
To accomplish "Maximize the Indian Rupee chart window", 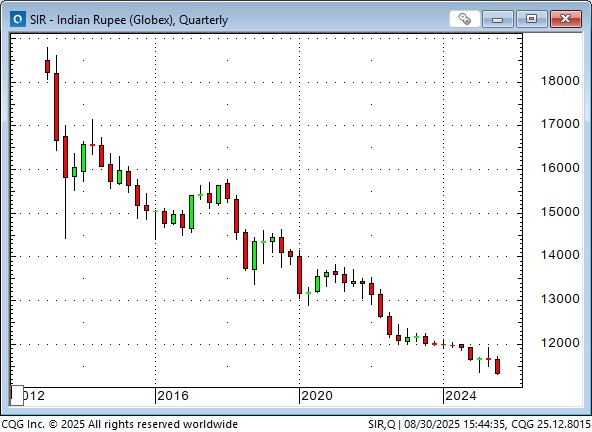I will pyautogui.click(x=531, y=19).
